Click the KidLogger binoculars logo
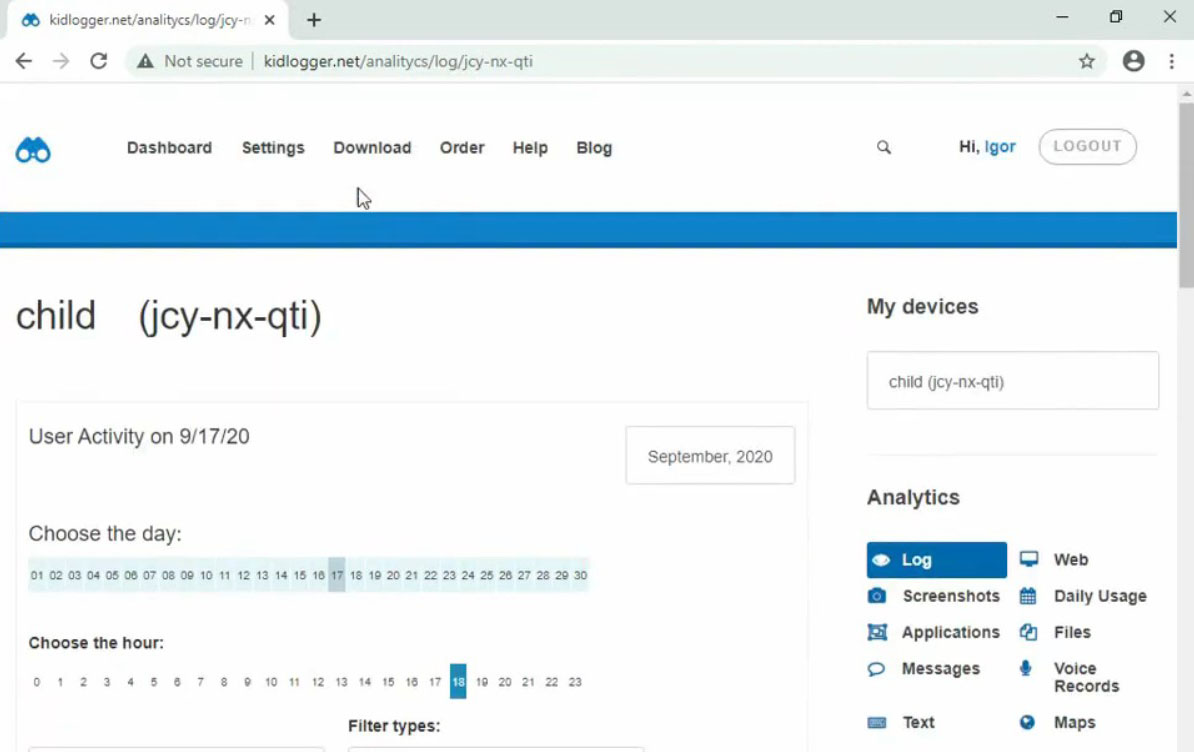1194x752 pixels. point(33,149)
